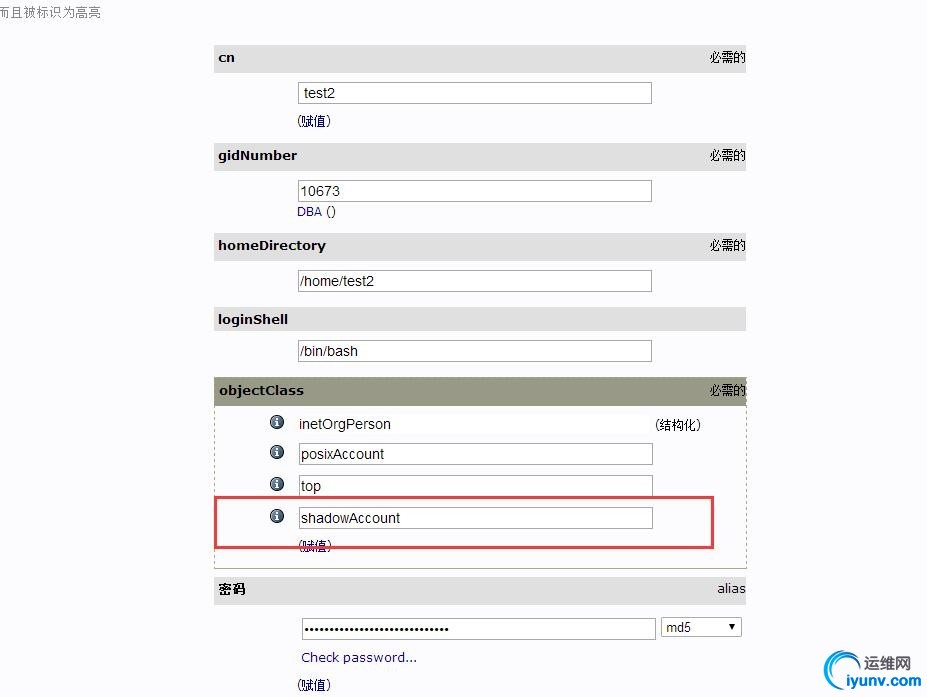Click the posixAccount objectClass field
The image size is (927, 697).
[x=475, y=454]
